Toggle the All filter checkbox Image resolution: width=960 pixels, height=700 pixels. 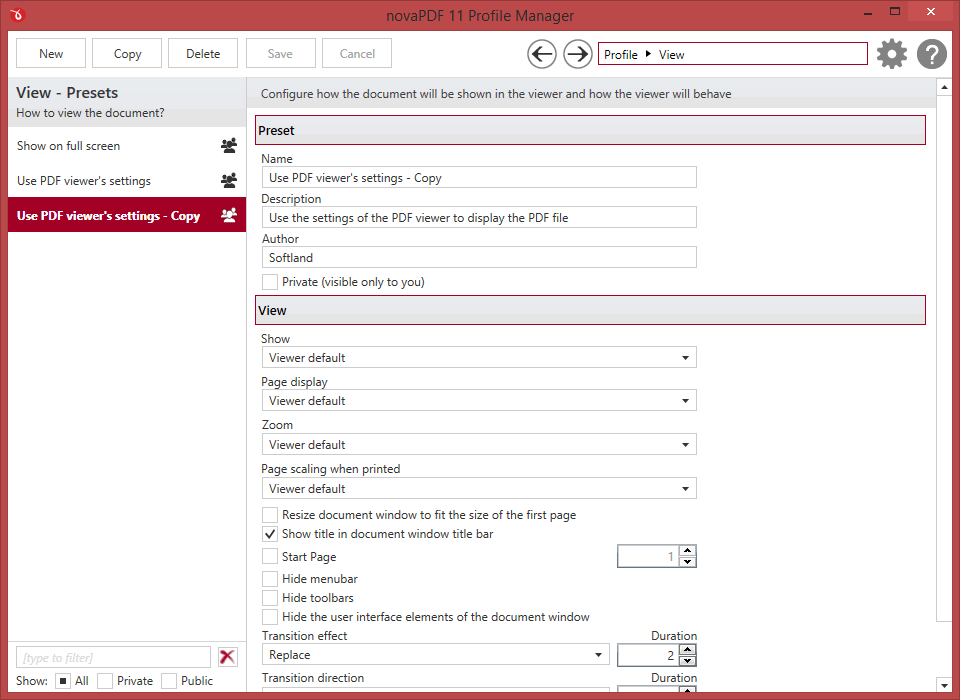point(62,681)
